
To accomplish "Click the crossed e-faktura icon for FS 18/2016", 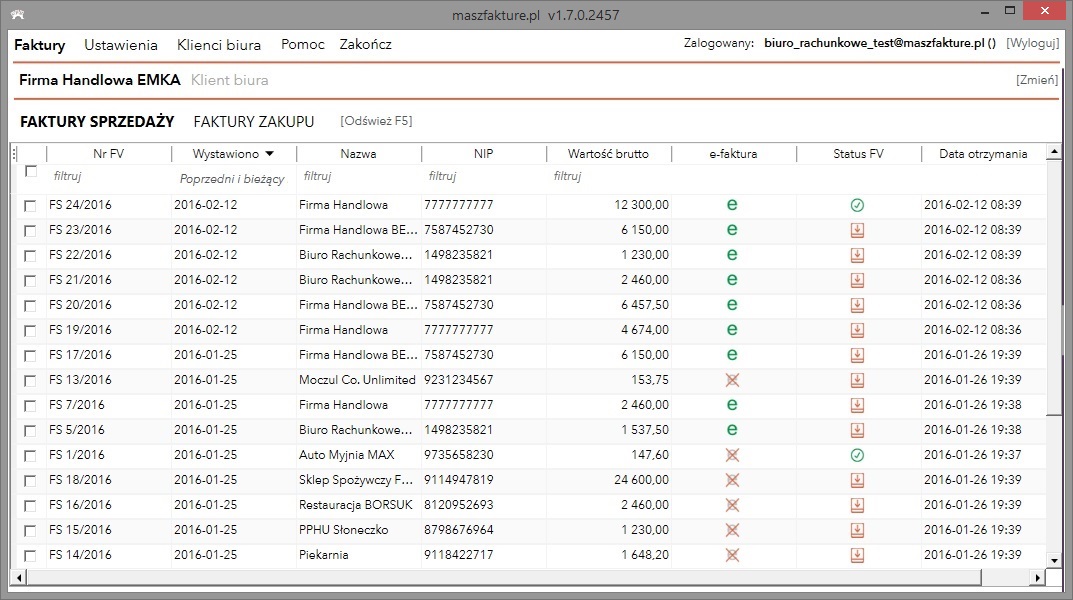I will coord(732,480).
